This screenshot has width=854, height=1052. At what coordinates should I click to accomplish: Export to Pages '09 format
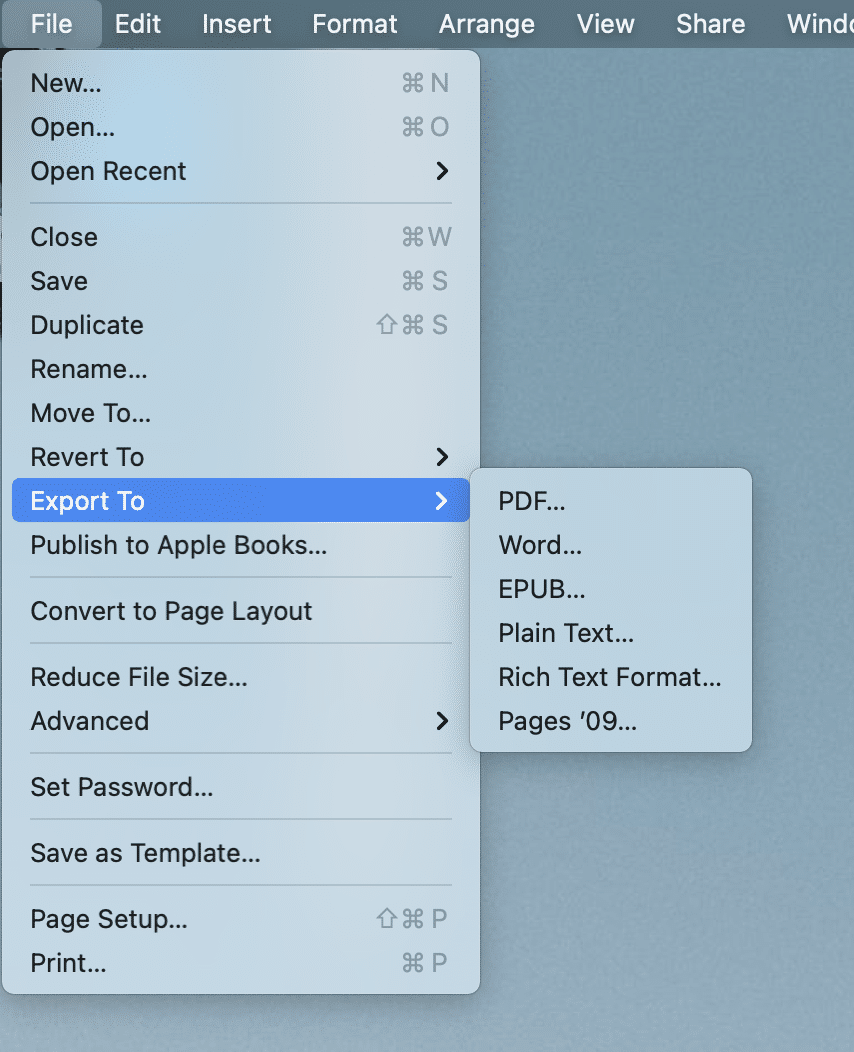[566, 721]
